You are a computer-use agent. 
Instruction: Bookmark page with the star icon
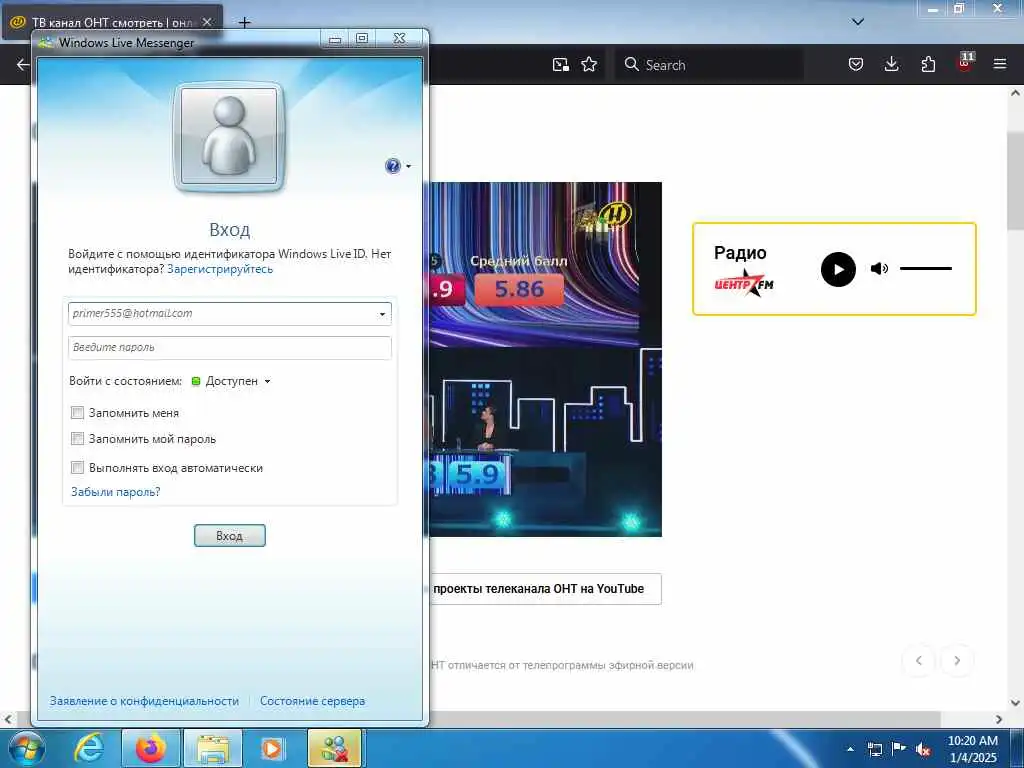[589, 64]
